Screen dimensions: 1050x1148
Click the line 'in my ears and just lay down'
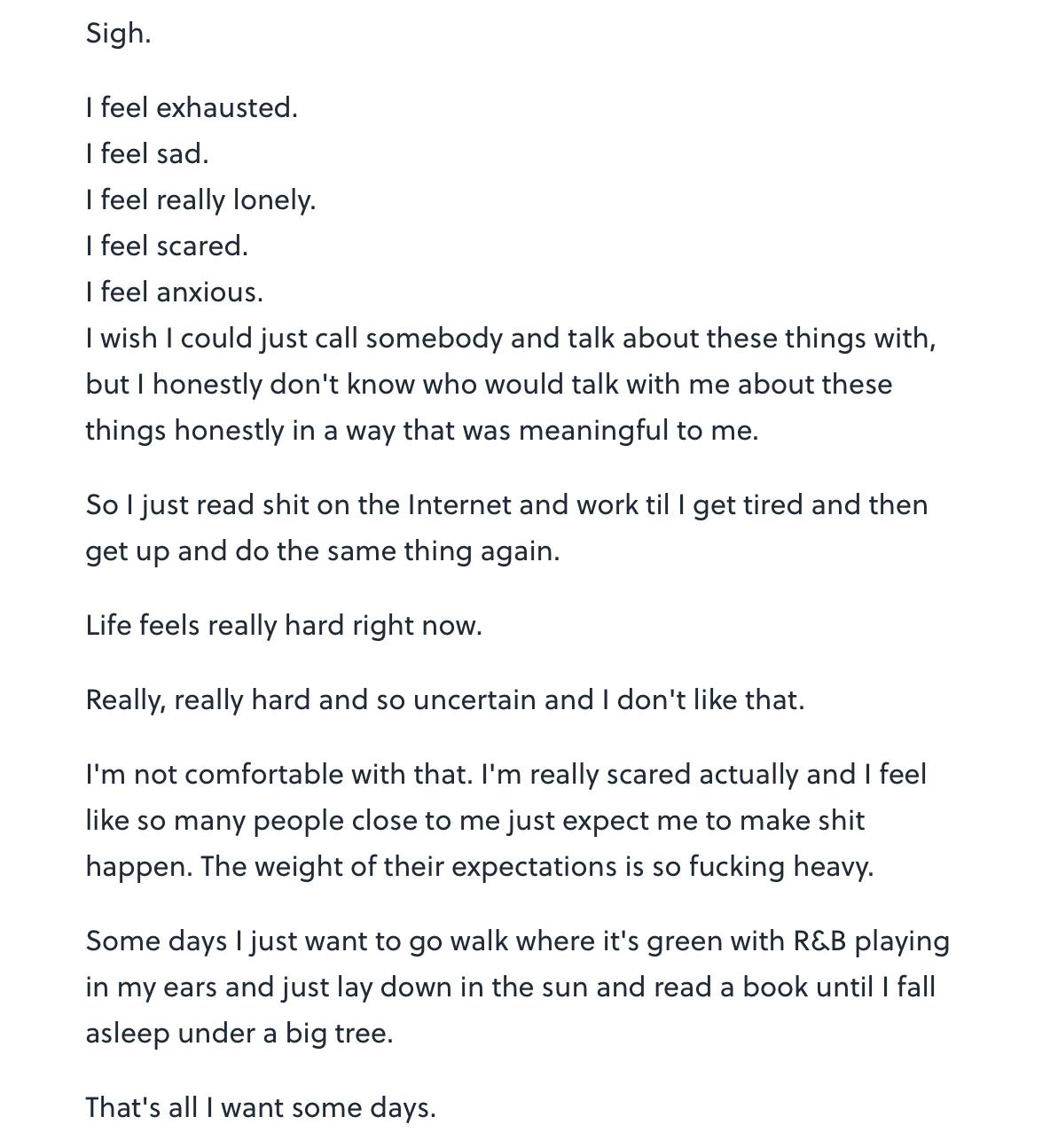511,988
